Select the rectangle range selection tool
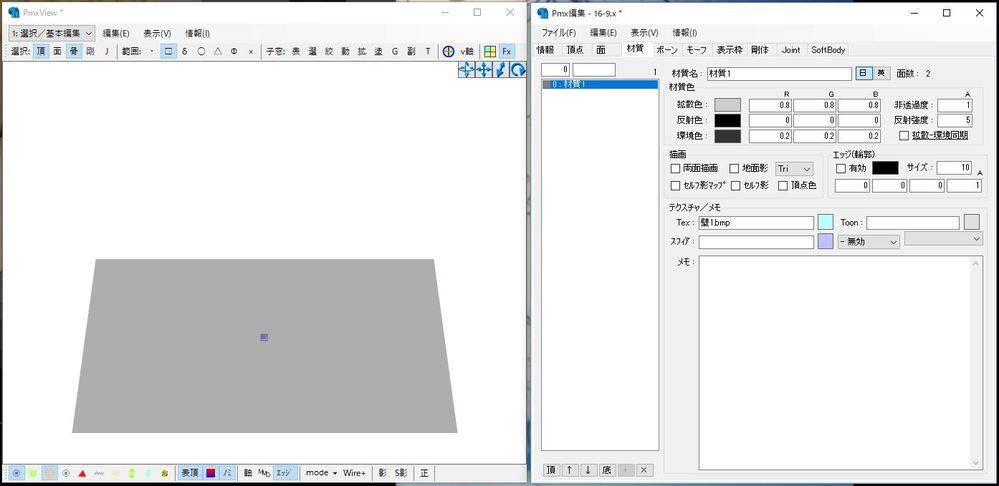 pyautogui.click(x=168, y=52)
